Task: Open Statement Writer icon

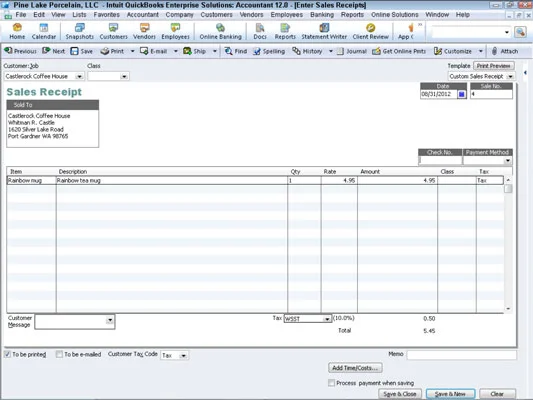Action: point(324,31)
